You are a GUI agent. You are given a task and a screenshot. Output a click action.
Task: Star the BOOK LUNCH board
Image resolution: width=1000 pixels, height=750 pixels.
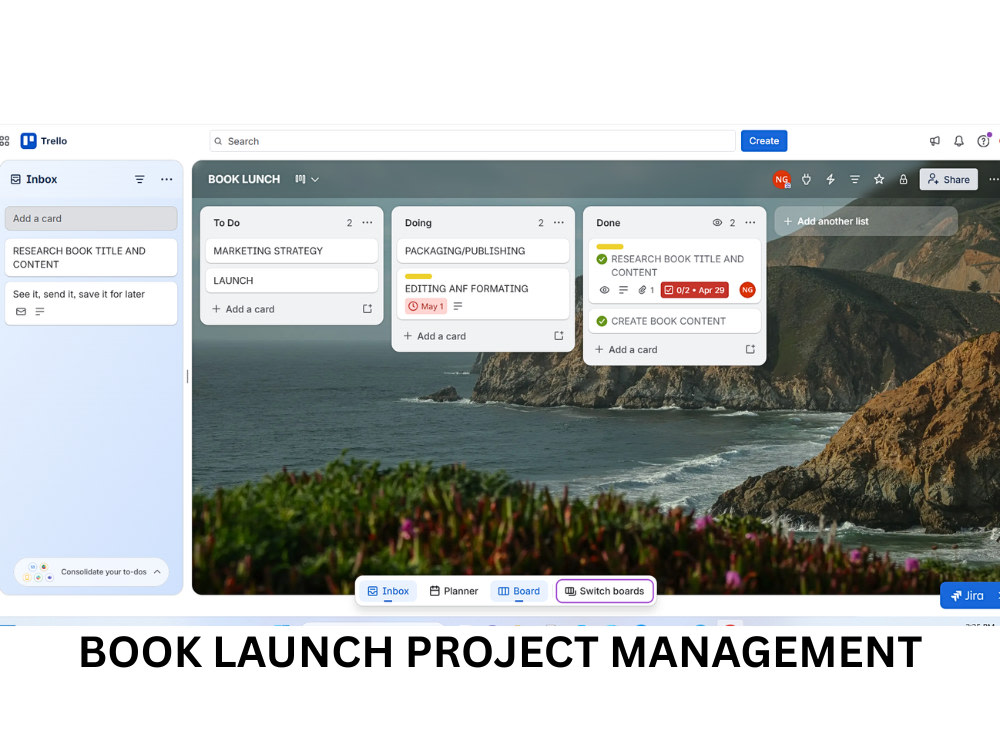click(879, 179)
